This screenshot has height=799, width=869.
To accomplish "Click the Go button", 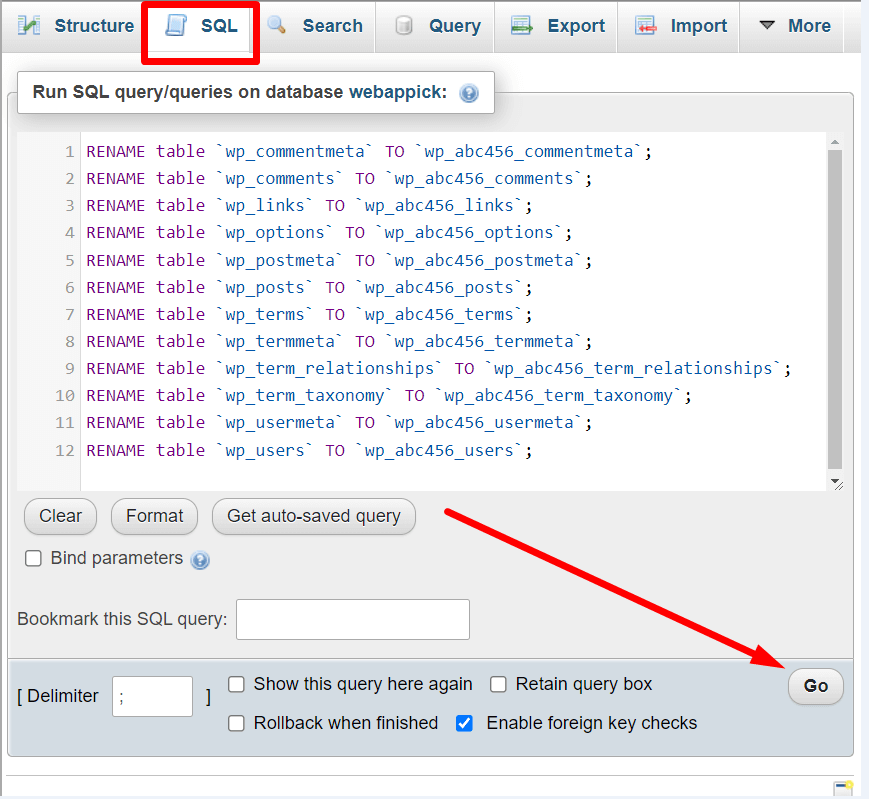I will 816,687.
